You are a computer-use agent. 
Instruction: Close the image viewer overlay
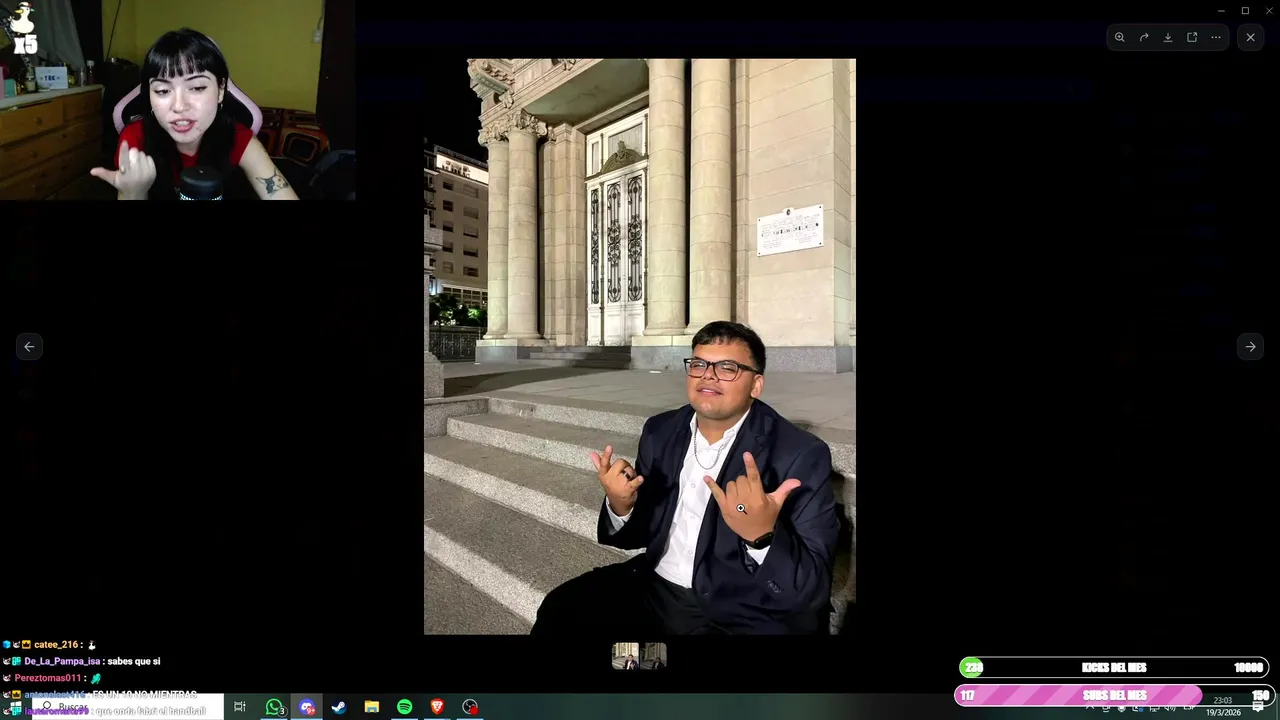(1250, 37)
